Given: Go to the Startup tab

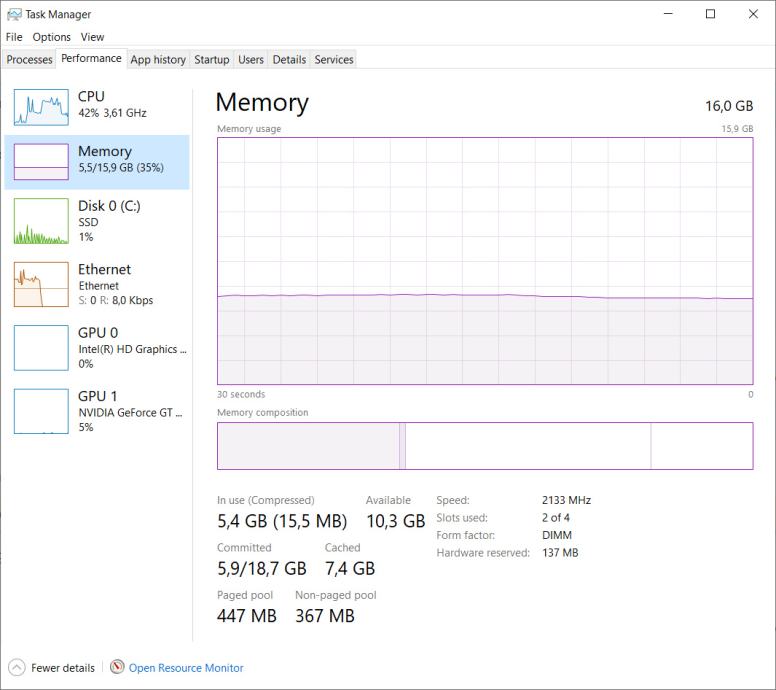Looking at the screenshot, I should [212, 60].
